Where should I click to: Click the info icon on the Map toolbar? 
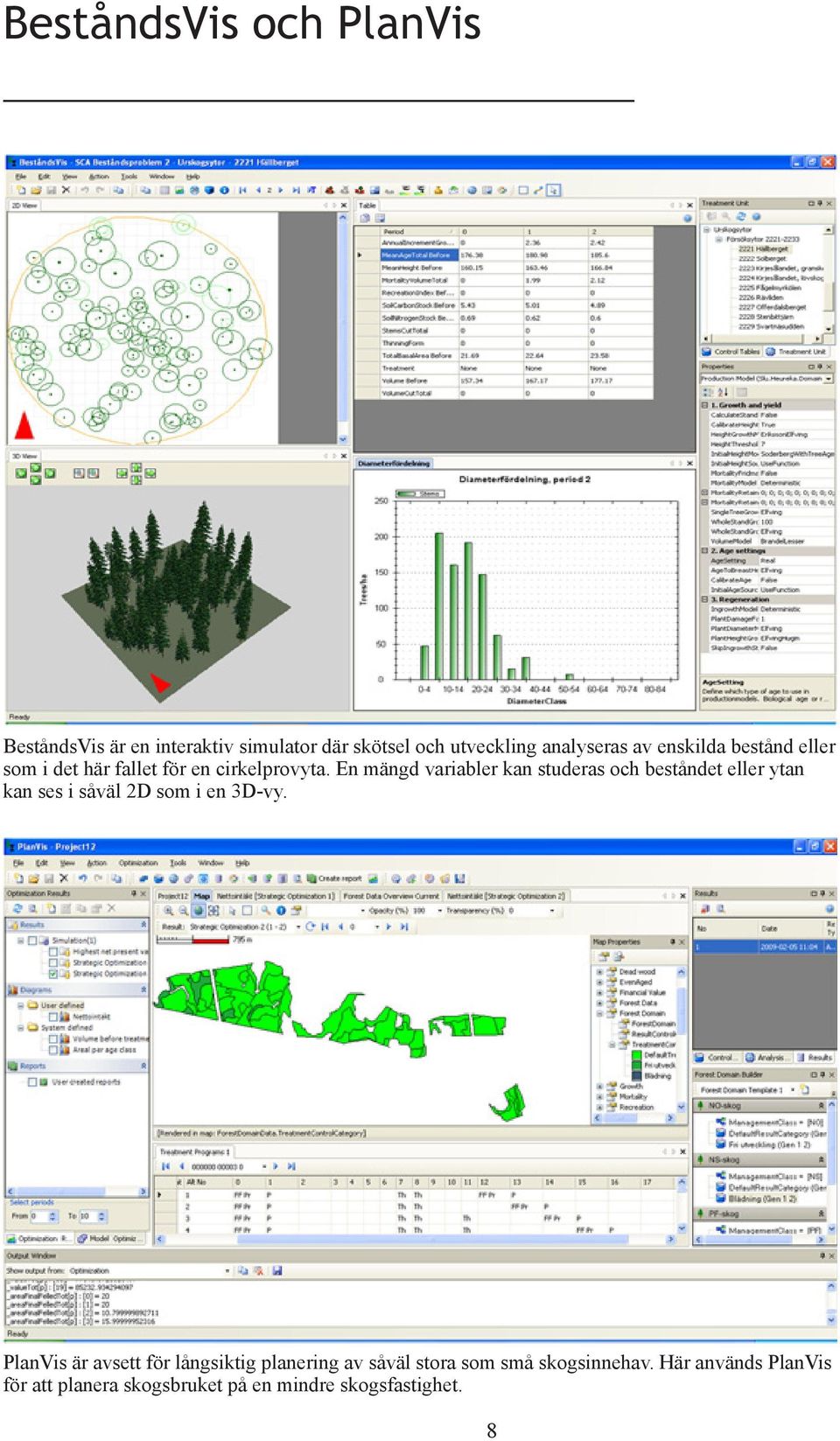pos(282,911)
